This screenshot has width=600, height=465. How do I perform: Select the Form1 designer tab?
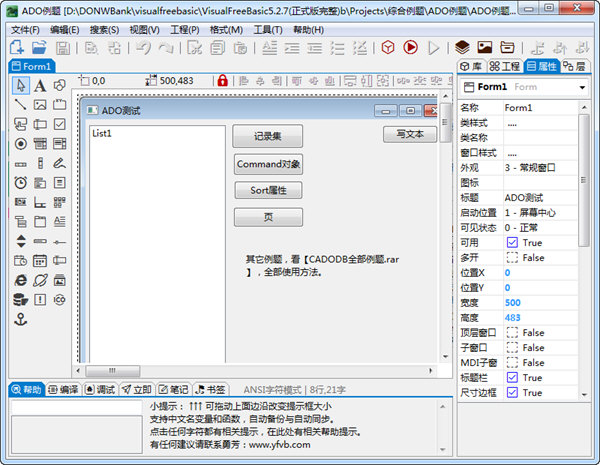(32, 67)
